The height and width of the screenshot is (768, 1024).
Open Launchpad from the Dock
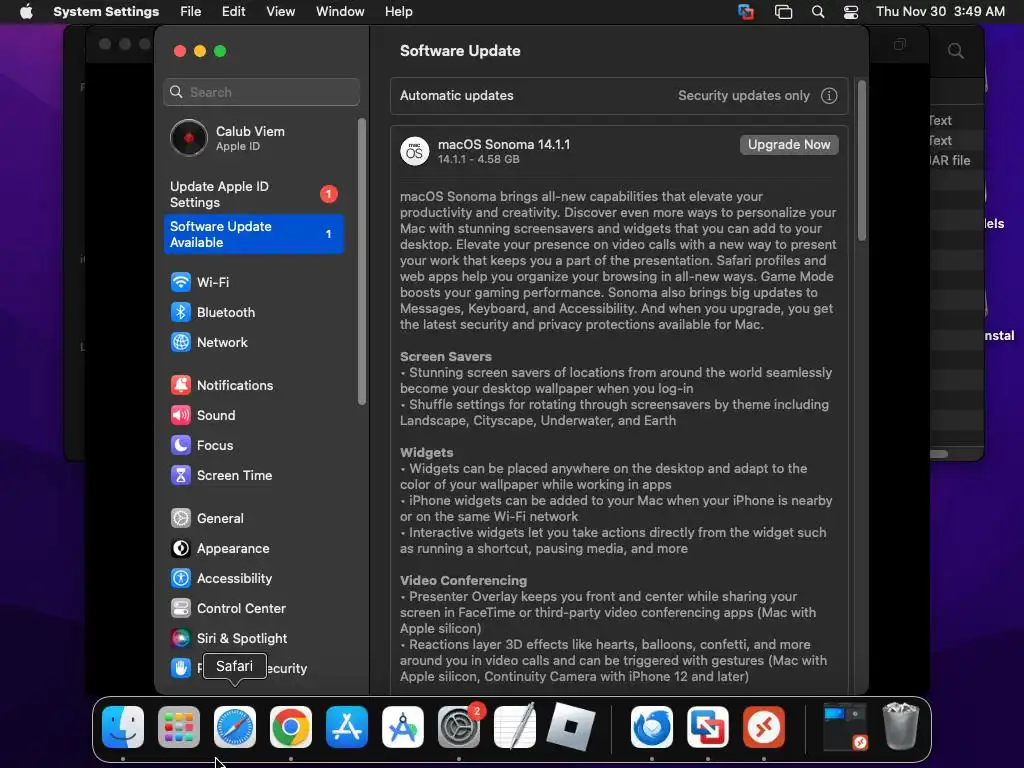pyautogui.click(x=179, y=727)
